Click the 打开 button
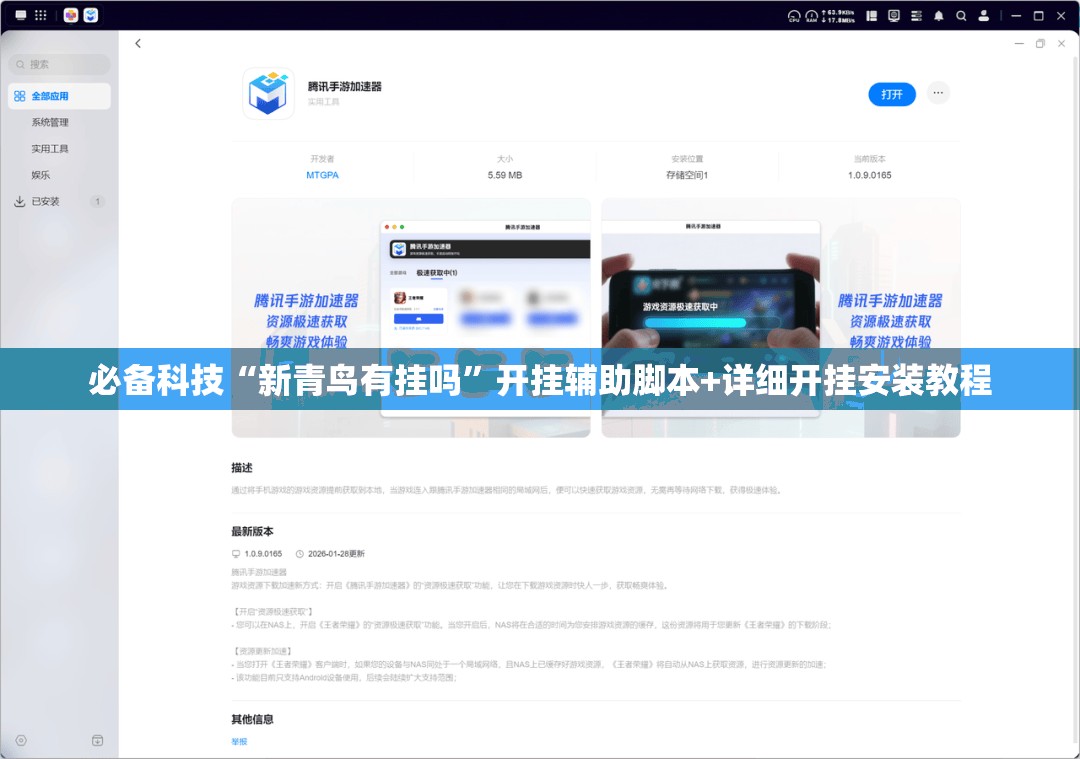The image size is (1080, 759). 892,94
